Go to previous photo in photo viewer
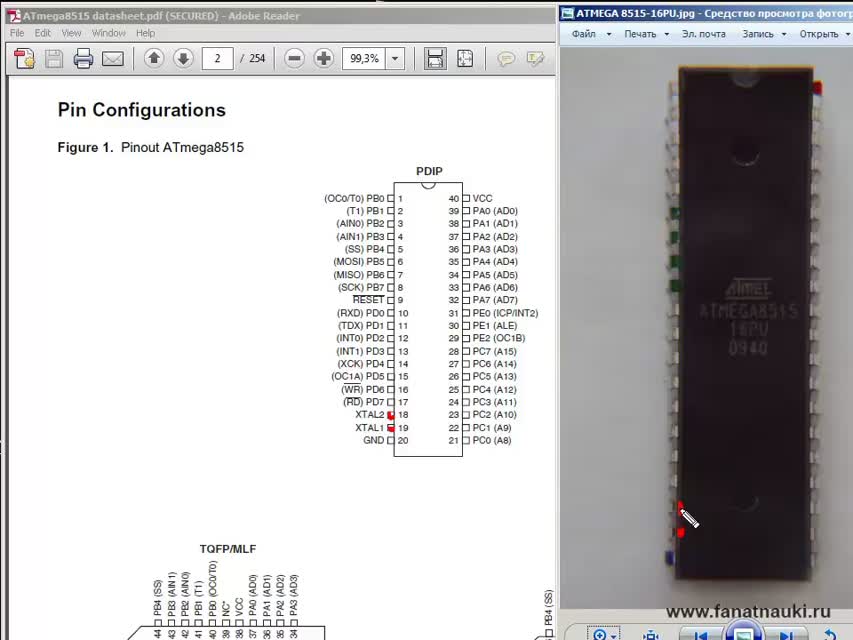This screenshot has width=853, height=640. 701,635
